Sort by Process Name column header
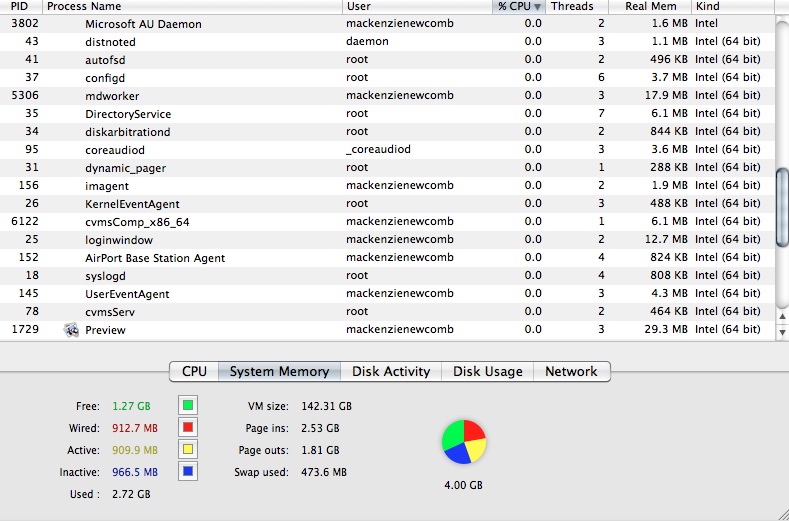Viewport: 789px width, 521px height. coord(192,7)
